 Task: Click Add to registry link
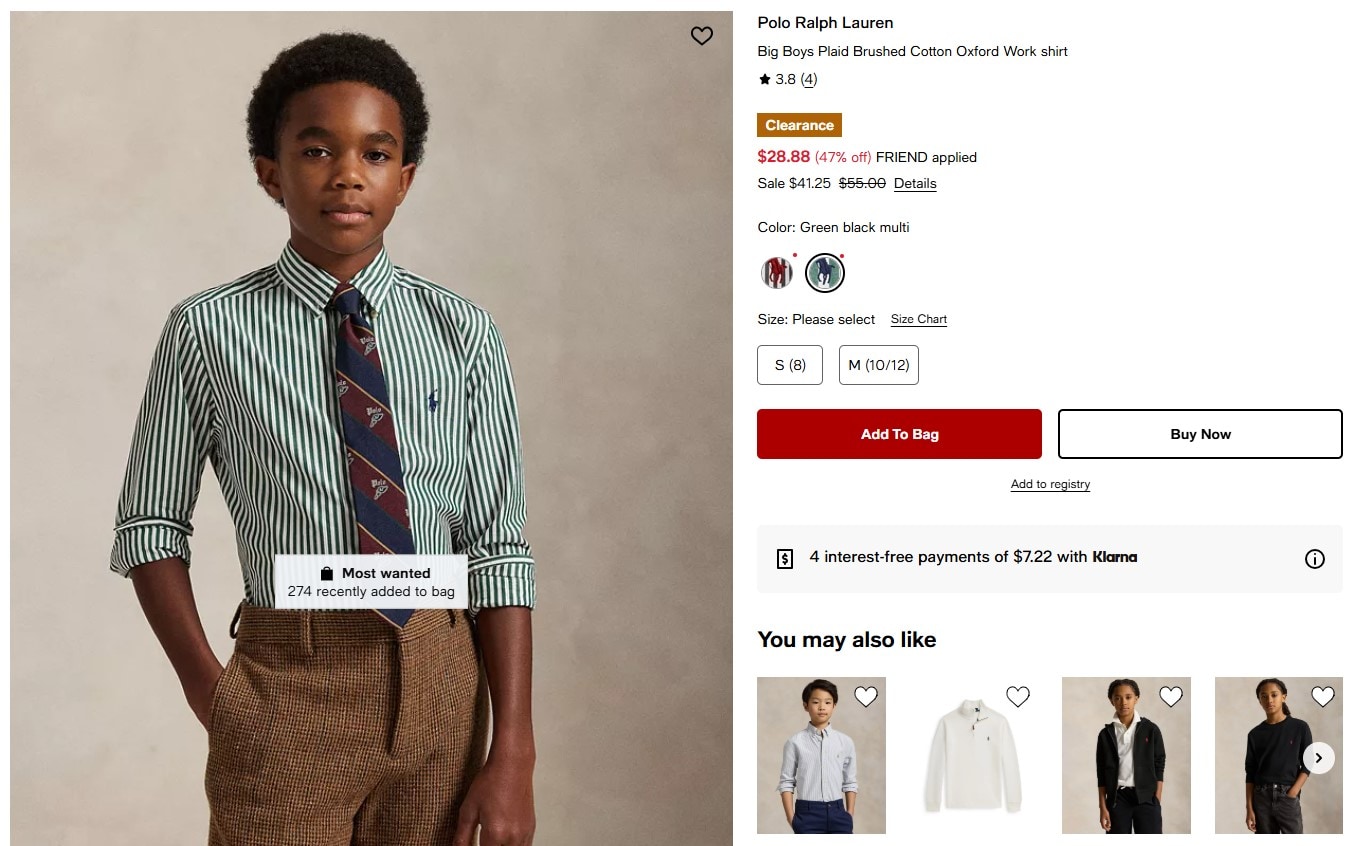(1050, 484)
